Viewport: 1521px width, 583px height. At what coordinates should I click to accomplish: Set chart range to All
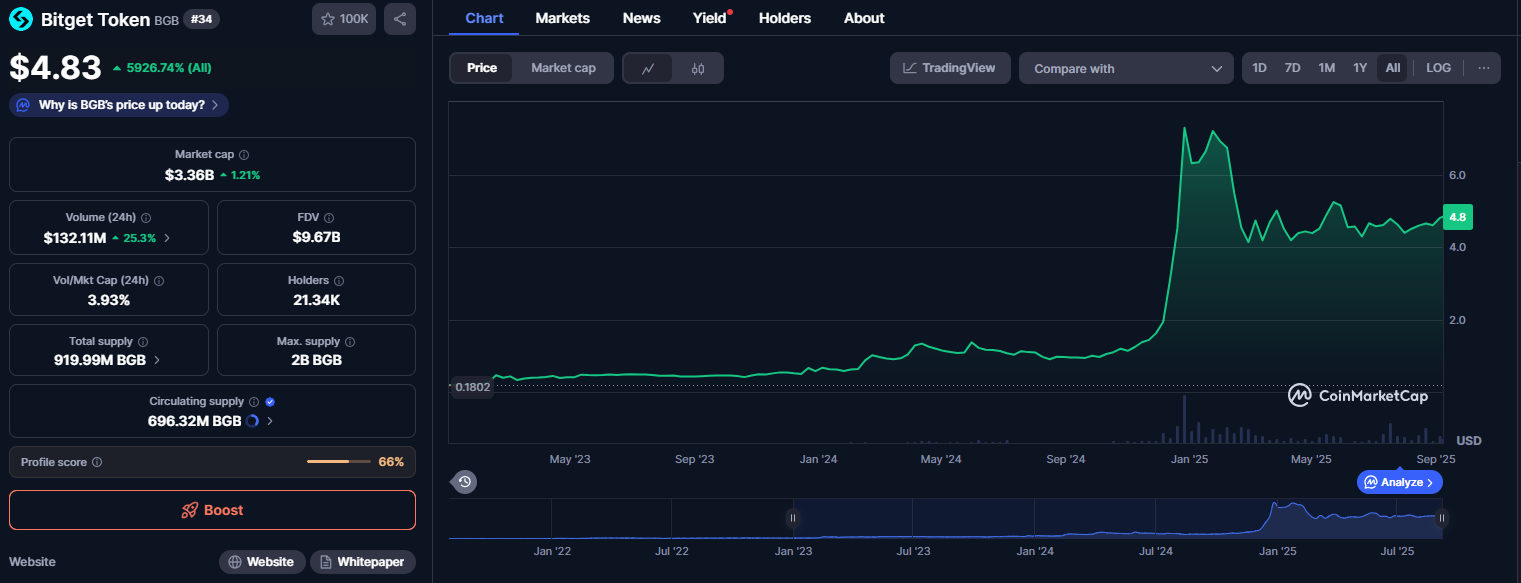click(1393, 68)
